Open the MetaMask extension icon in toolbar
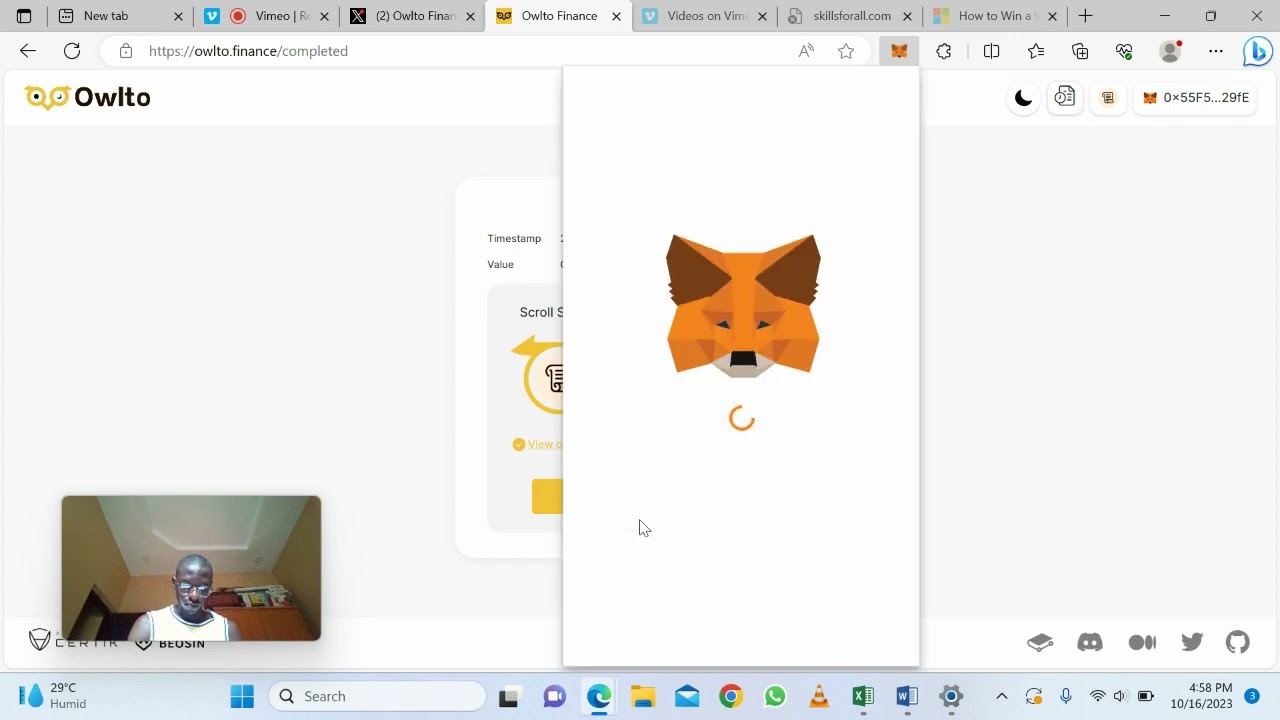Screen dimensions: 1280x720 pyautogui.click(x=899, y=51)
